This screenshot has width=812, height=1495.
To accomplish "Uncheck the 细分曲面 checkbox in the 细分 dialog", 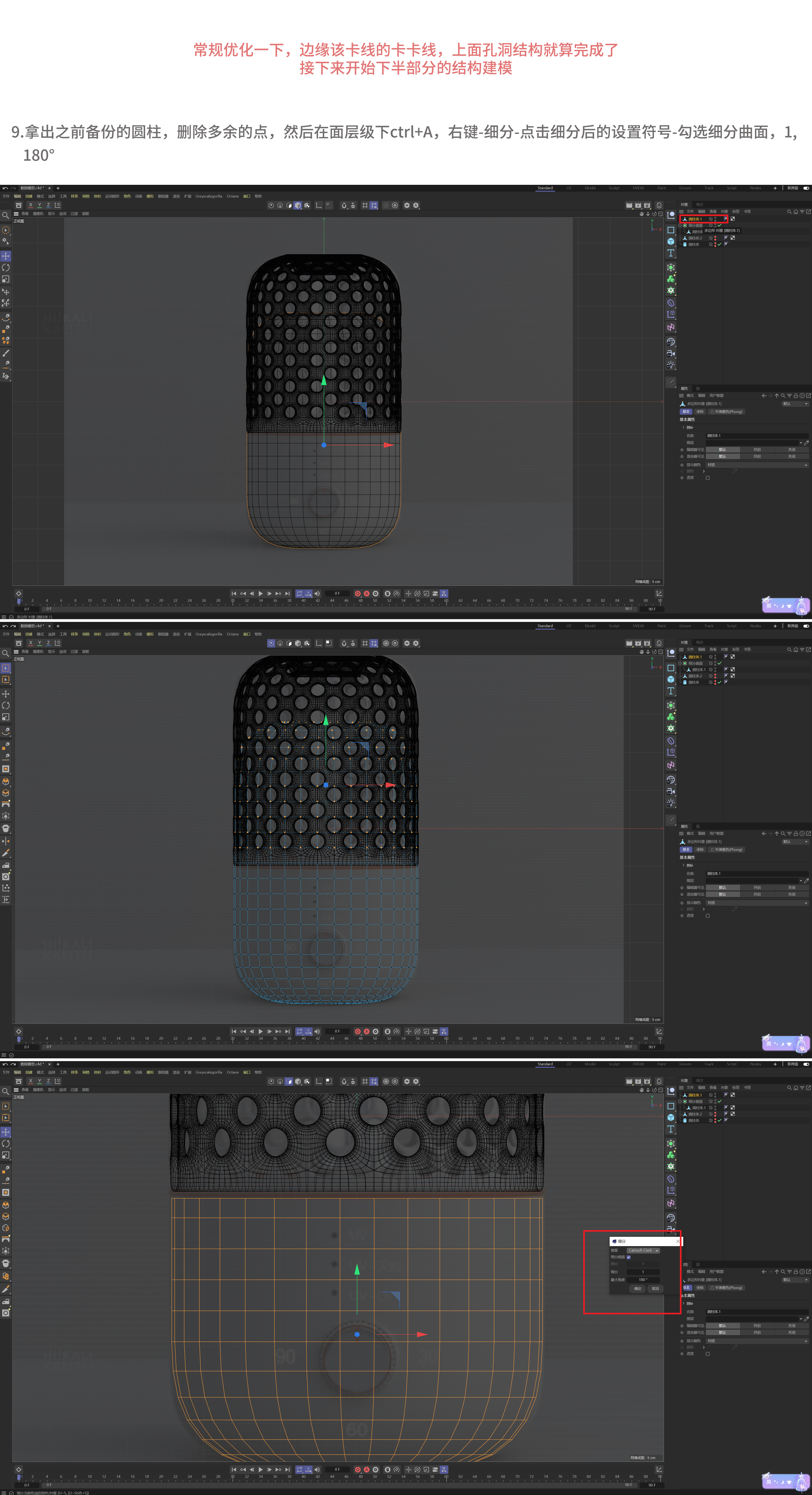I will pos(629,1257).
